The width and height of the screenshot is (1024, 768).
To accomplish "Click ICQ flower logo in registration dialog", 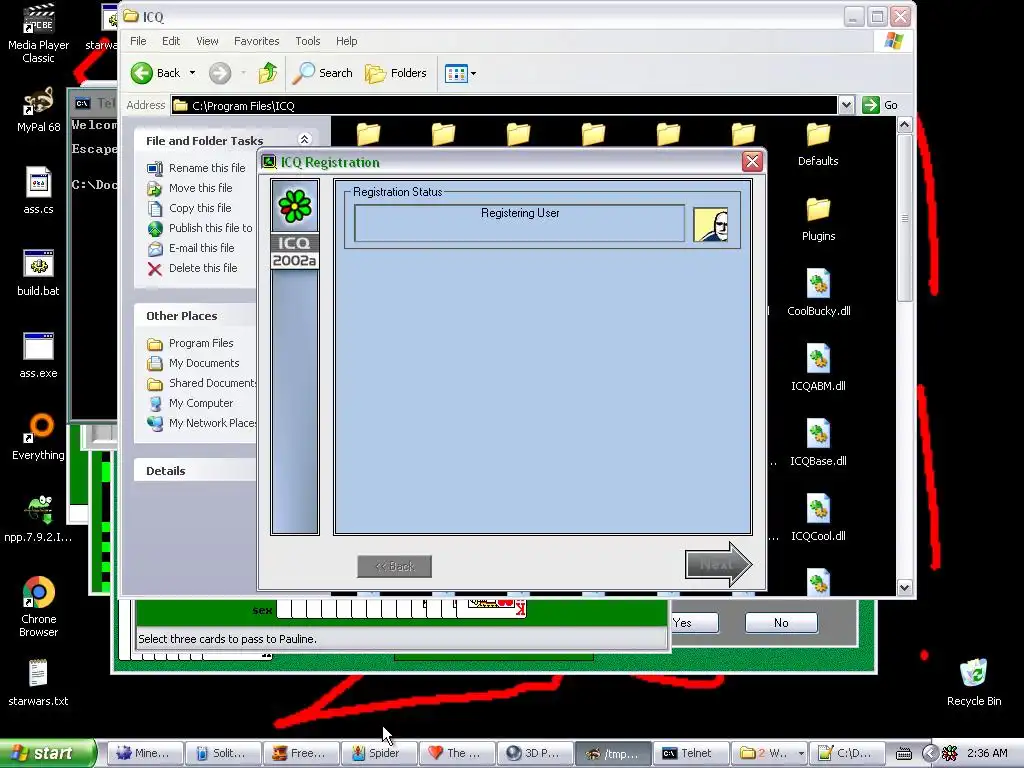I will (295, 206).
